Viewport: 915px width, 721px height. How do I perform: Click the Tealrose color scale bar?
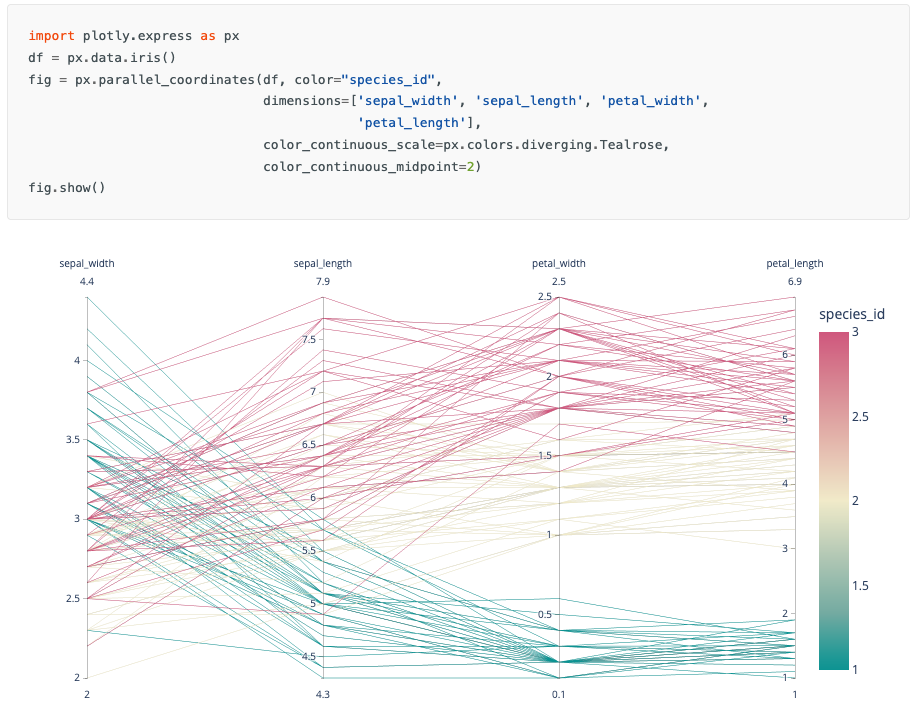click(833, 500)
